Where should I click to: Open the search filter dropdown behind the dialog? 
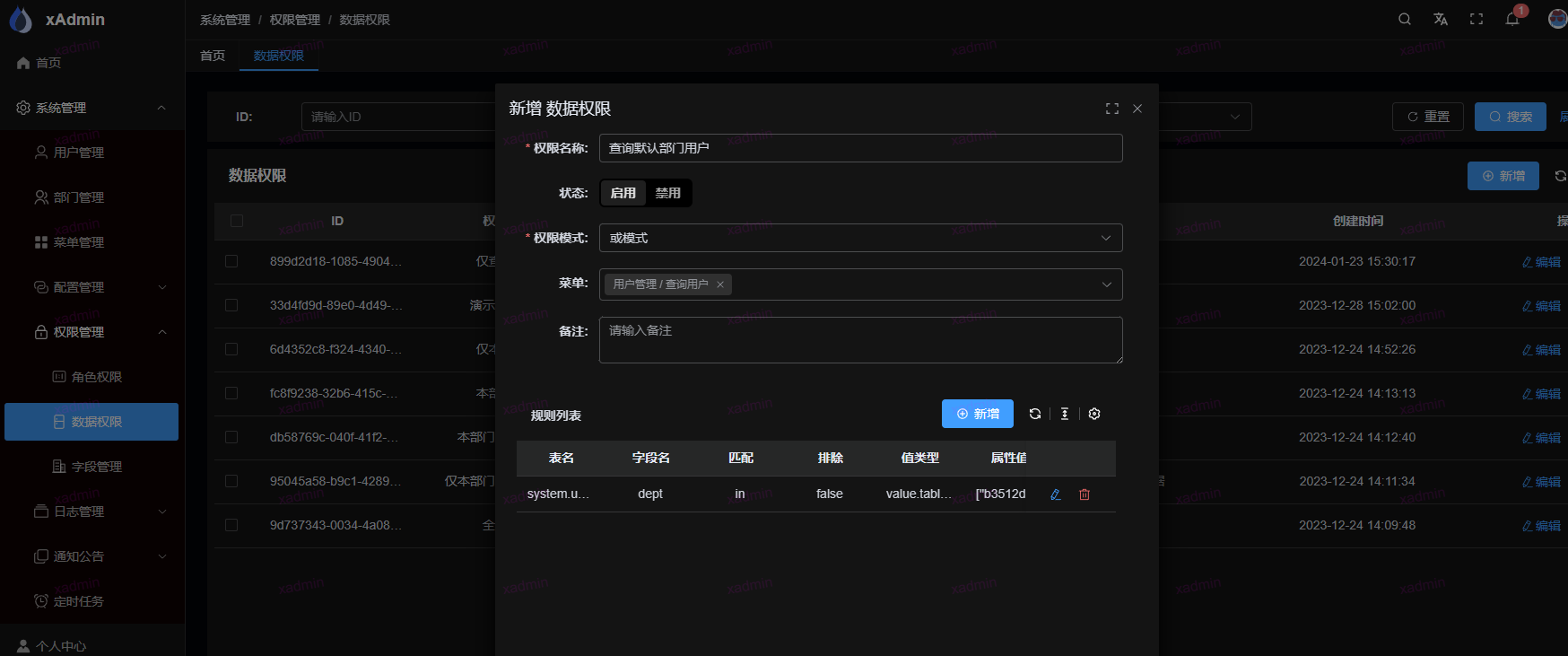tap(1205, 117)
